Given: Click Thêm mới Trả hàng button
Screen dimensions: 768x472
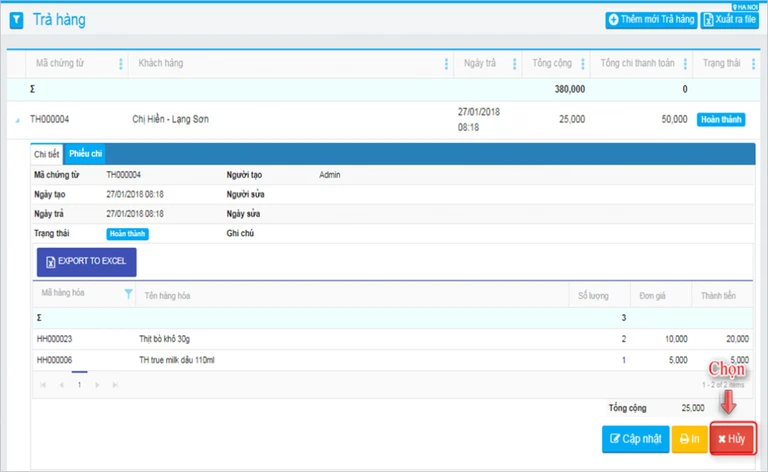Looking at the screenshot, I should tap(651, 20).
